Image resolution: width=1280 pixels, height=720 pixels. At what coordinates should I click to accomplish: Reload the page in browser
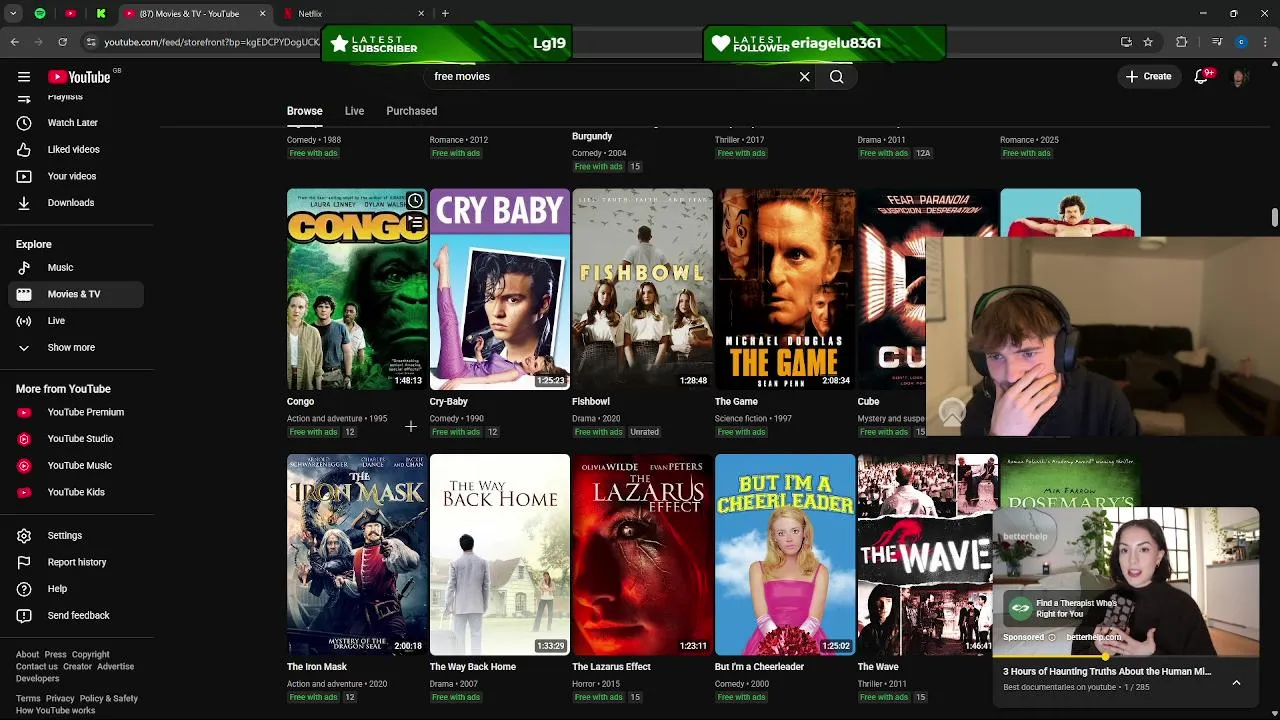tap(62, 42)
